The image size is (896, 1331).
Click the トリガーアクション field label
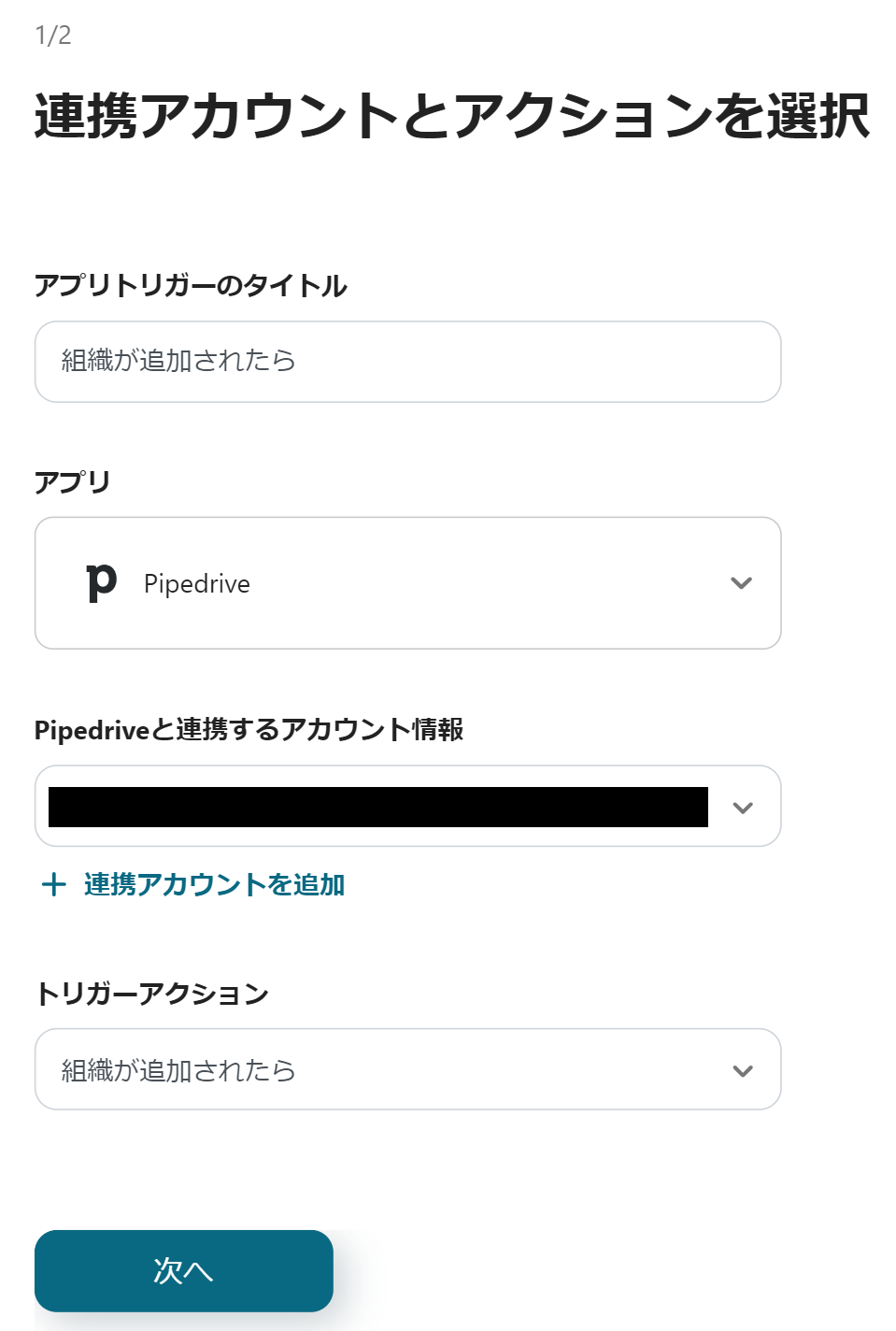(x=151, y=994)
